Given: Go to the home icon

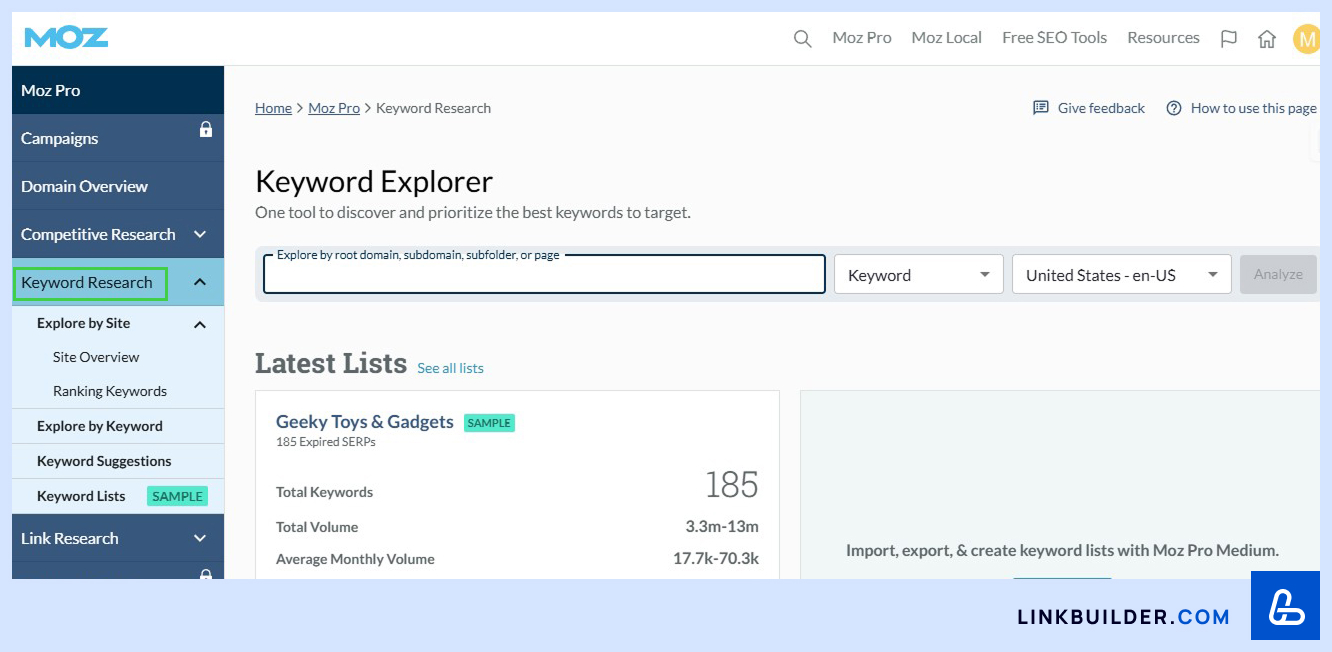Looking at the screenshot, I should (1267, 39).
